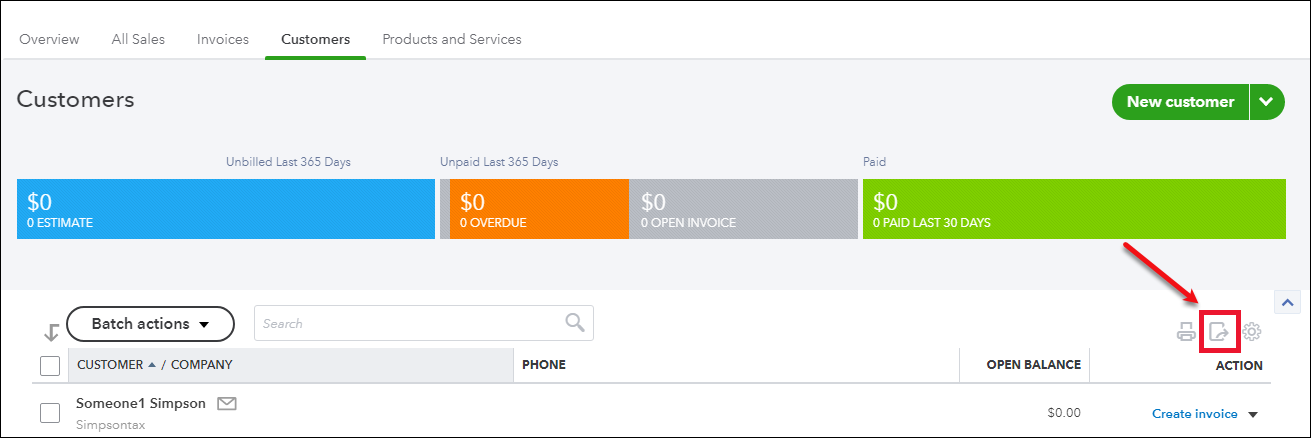This screenshot has width=1311, height=438.
Task: Open the Batch actions dropdown
Action: pos(150,324)
